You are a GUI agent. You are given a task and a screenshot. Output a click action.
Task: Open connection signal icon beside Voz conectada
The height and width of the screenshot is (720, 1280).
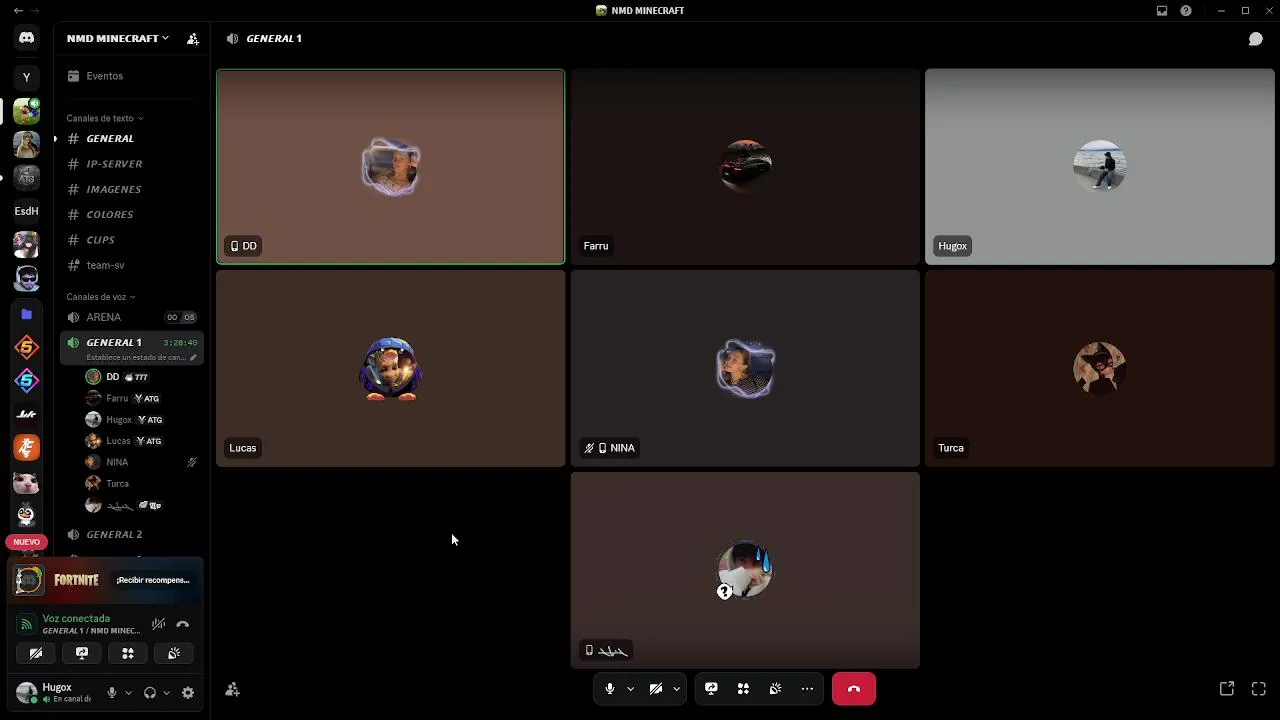pyautogui.click(x=27, y=624)
